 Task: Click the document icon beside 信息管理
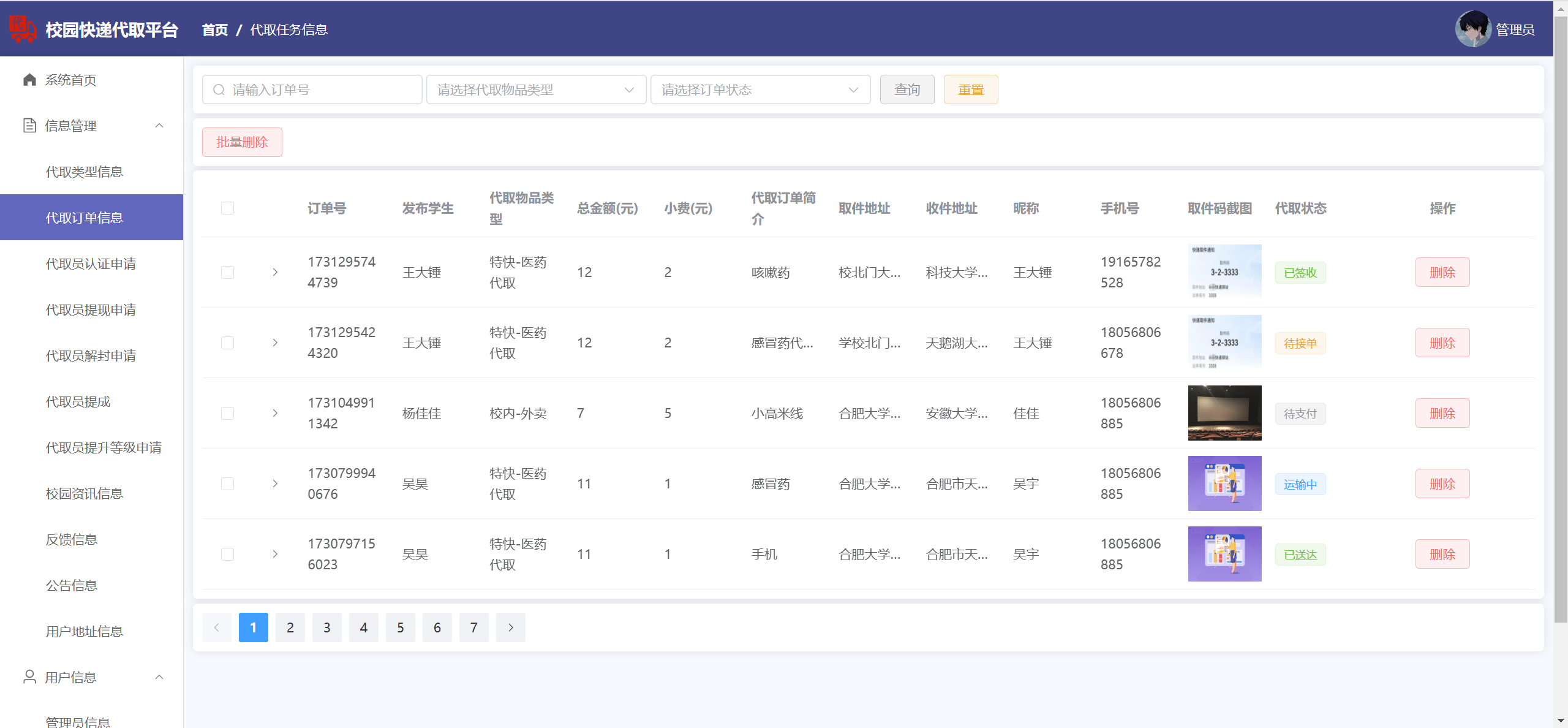click(x=29, y=126)
